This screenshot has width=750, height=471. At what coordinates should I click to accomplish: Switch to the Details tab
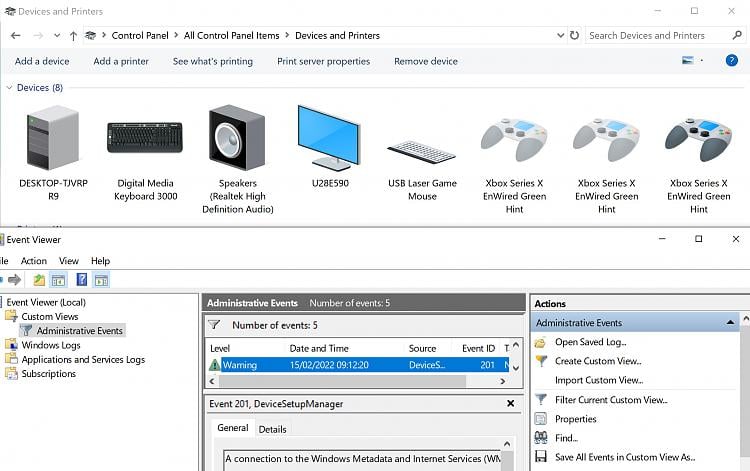coord(272,429)
